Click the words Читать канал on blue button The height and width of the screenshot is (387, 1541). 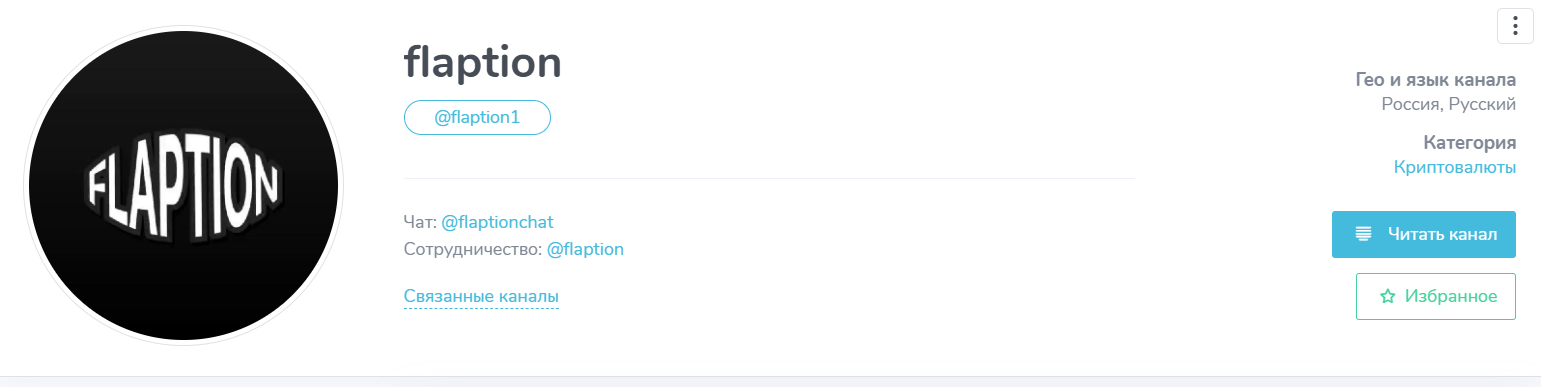click(x=1442, y=234)
